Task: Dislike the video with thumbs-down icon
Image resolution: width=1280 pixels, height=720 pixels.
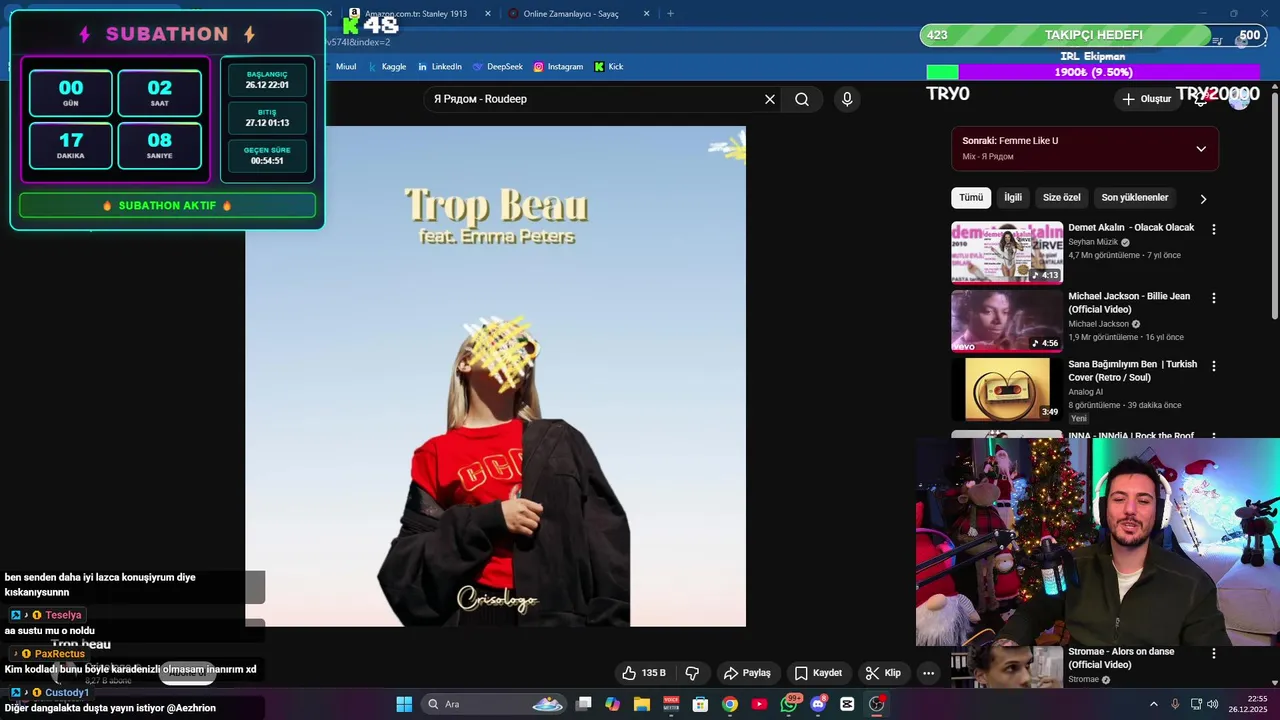Action: pos(692,673)
